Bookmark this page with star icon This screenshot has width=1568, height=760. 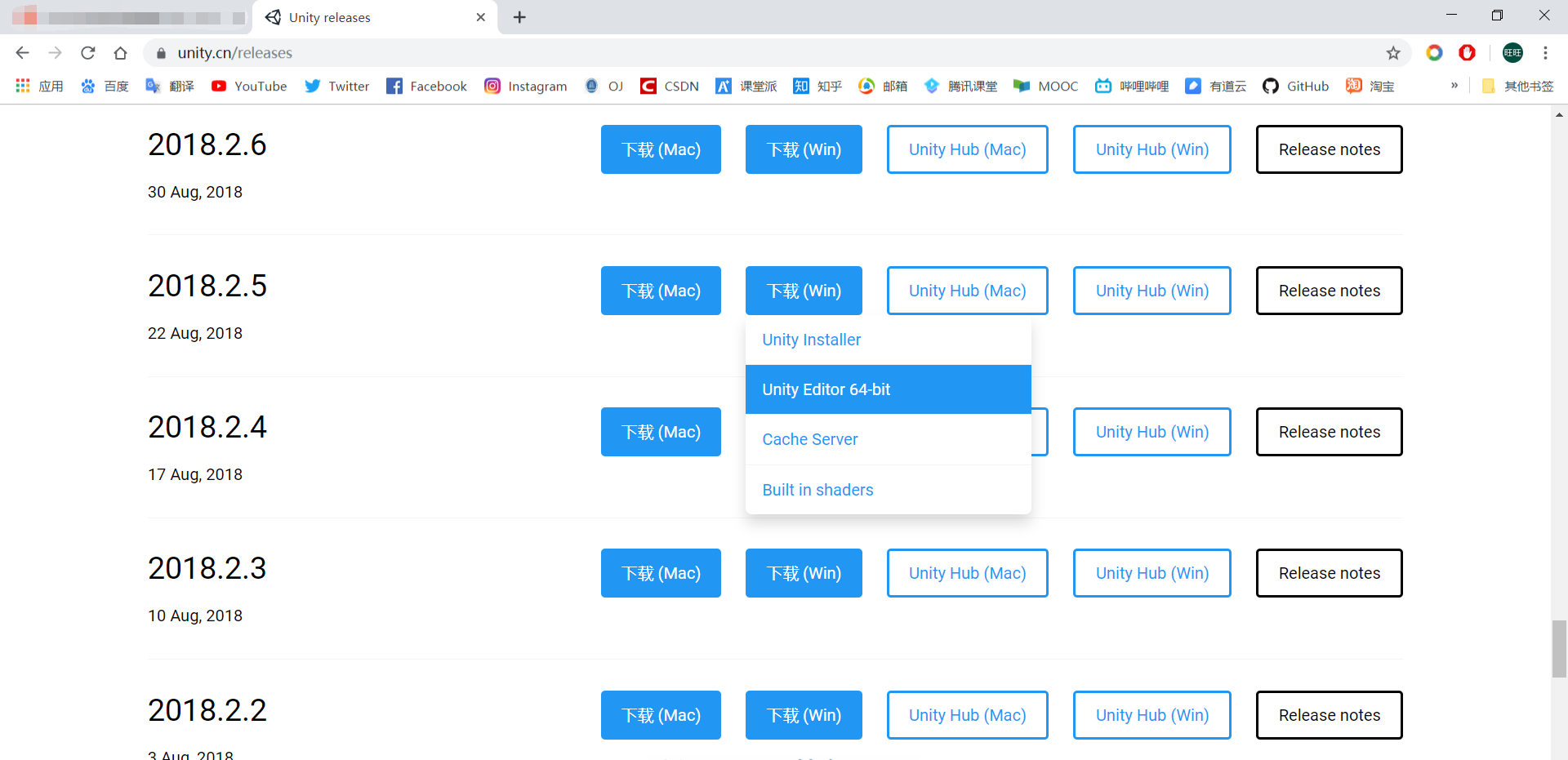pos(1393,53)
